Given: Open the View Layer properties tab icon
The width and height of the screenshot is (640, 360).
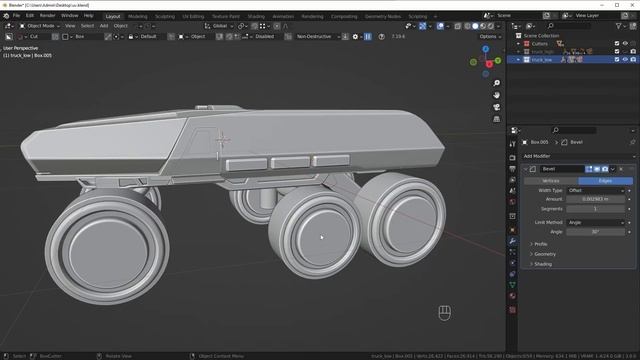Looking at the screenshot, I should tap(512, 180).
